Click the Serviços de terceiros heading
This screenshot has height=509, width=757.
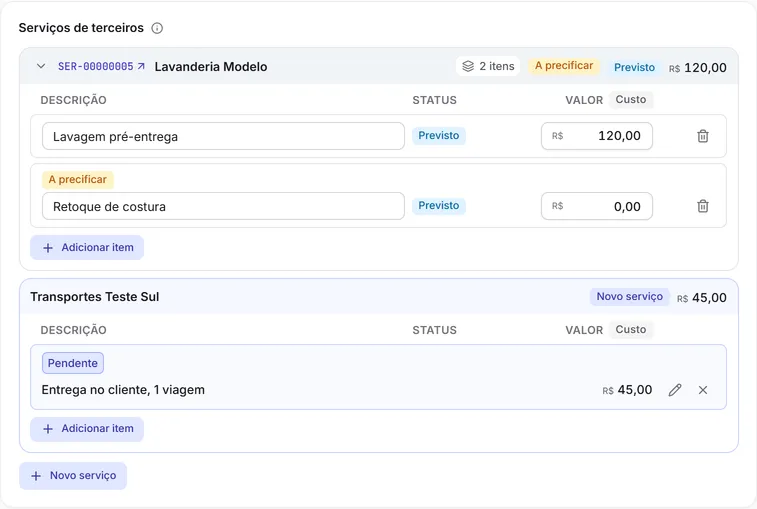tap(81, 28)
